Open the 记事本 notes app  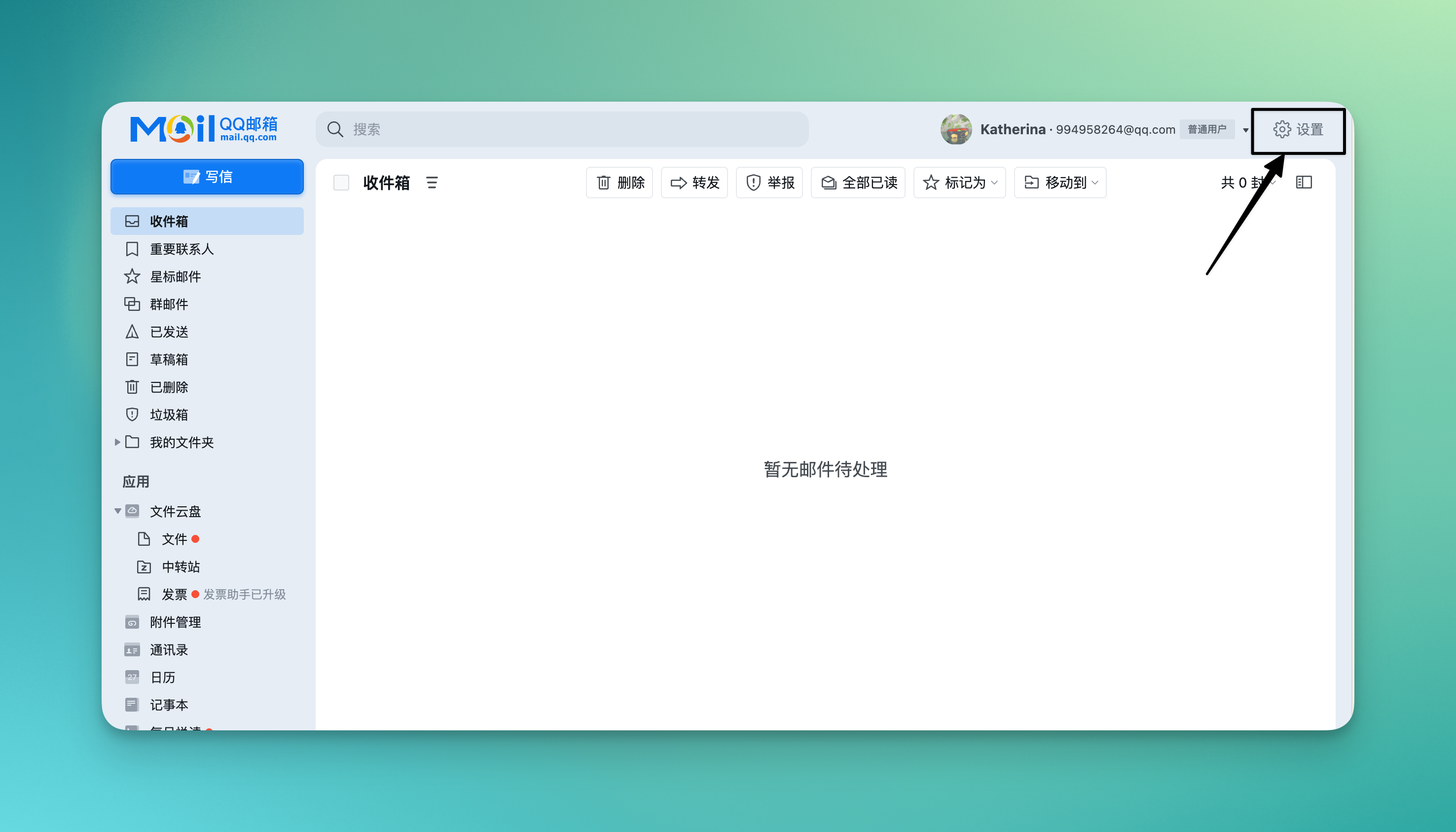pos(168,705)
